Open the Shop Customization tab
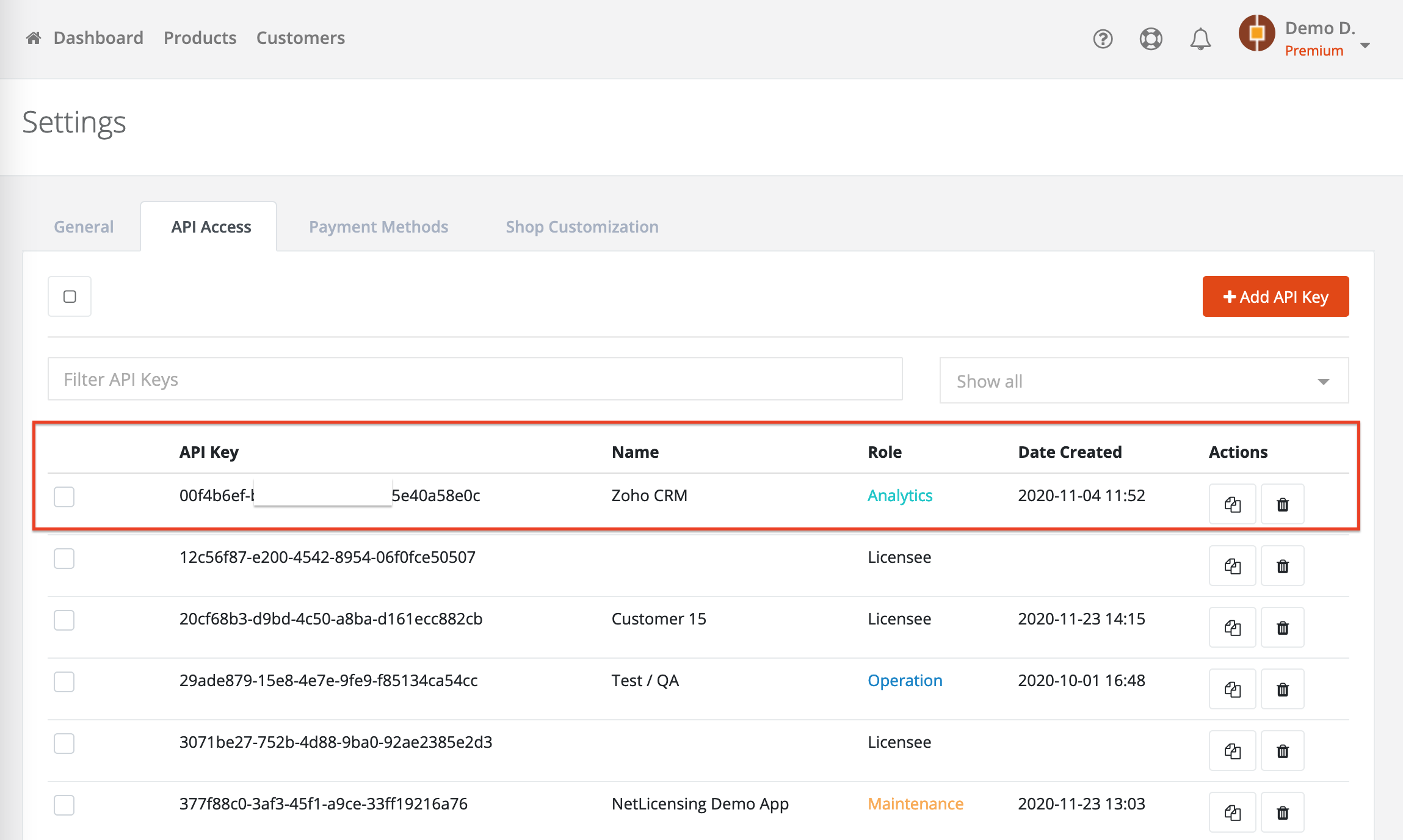 click(x=582, y=227)
